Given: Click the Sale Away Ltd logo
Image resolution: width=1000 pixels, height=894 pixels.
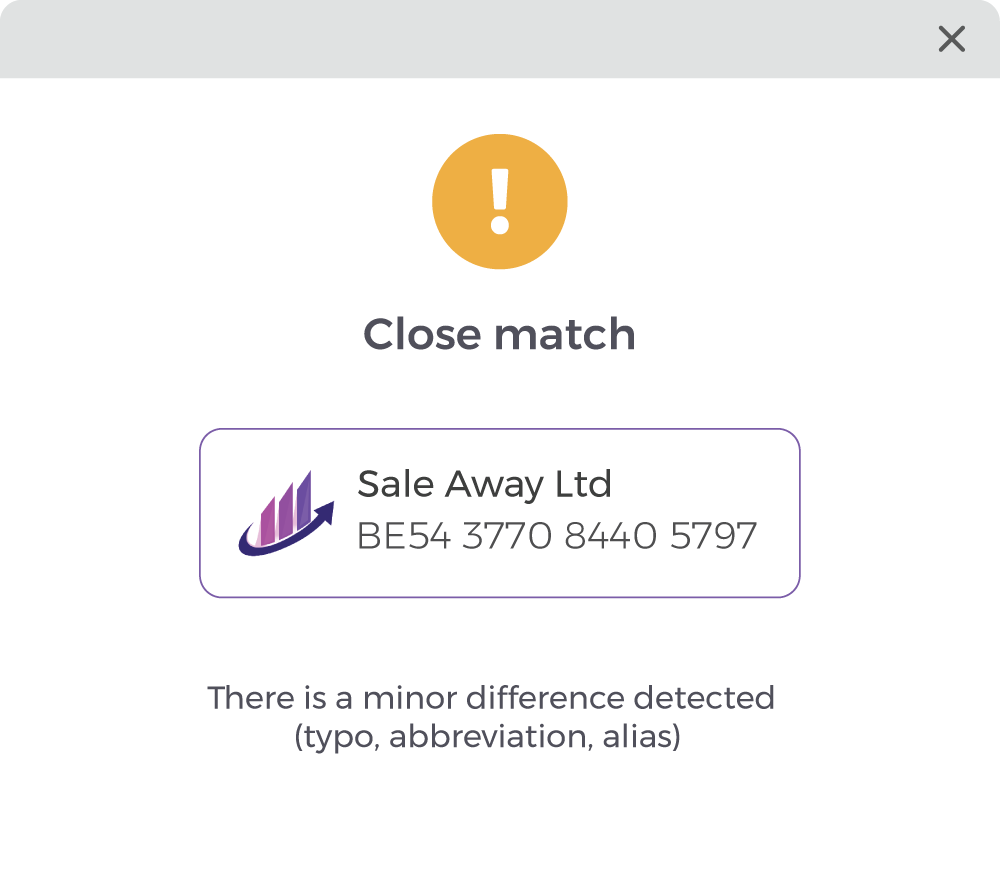Looking at the screenshot, I should pos(286,512).
